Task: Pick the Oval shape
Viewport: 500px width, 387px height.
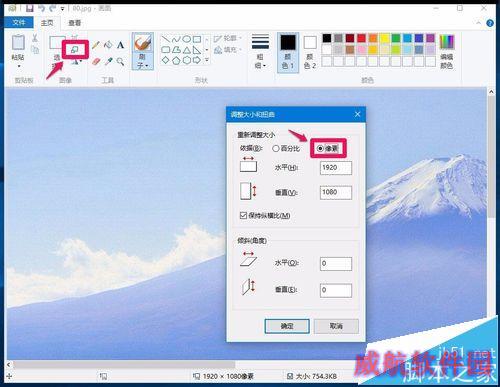Action: pos(187,39)
